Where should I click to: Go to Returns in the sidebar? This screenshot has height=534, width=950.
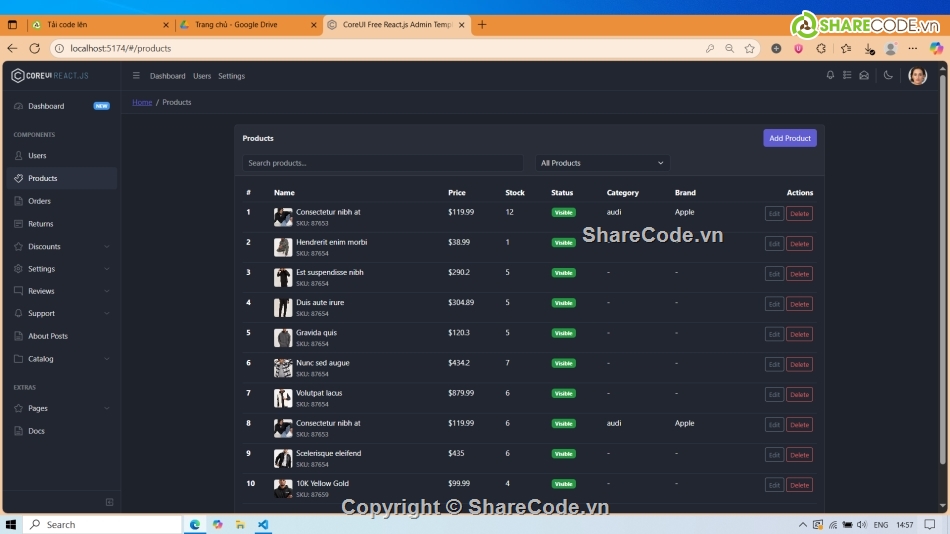(x=41, y=224)
